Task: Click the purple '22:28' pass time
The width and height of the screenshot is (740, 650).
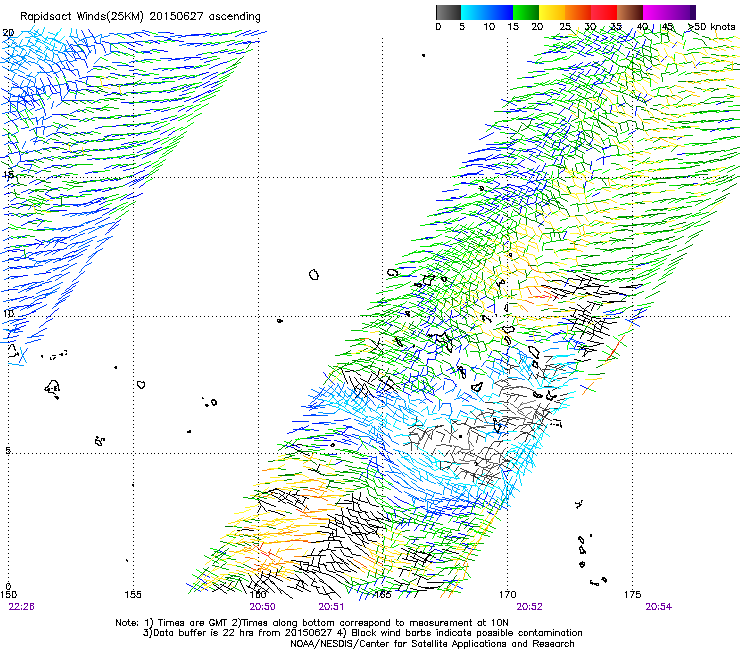Action: [21, 607]
